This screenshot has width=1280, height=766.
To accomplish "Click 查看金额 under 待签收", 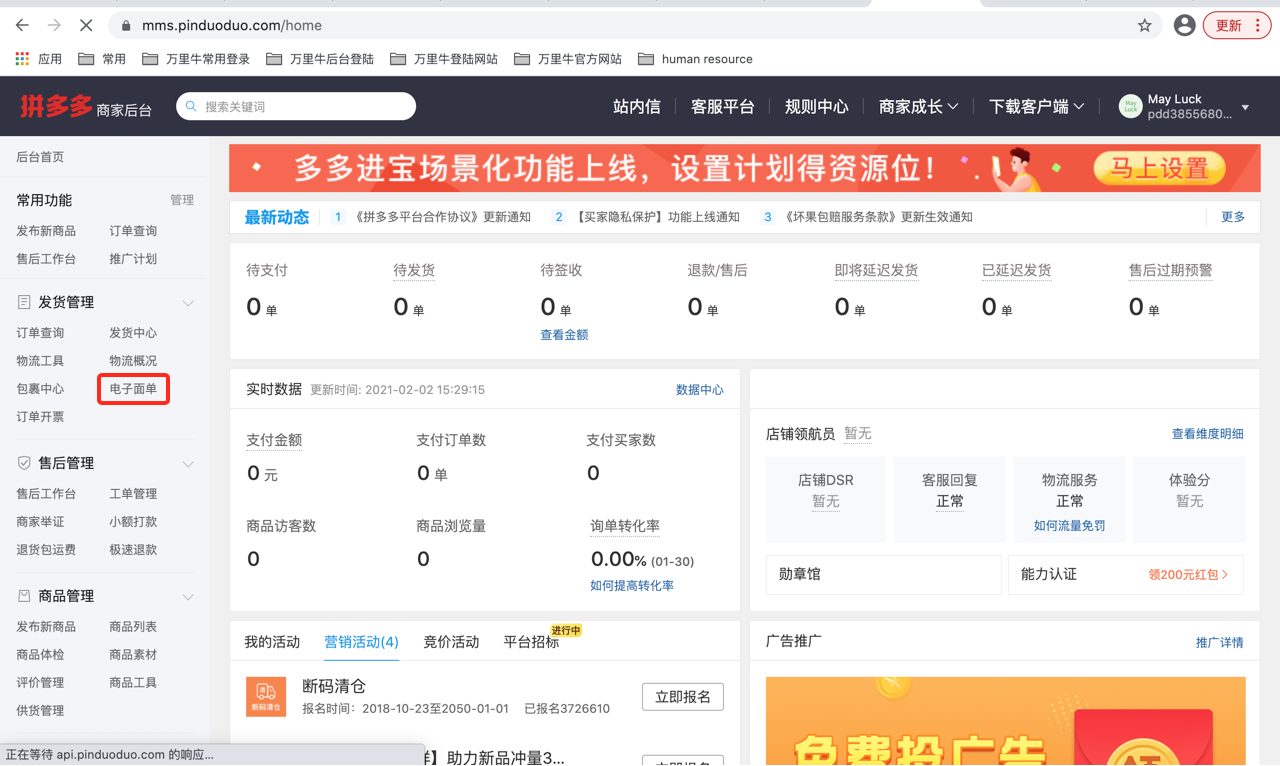I will tap(564, 335).
